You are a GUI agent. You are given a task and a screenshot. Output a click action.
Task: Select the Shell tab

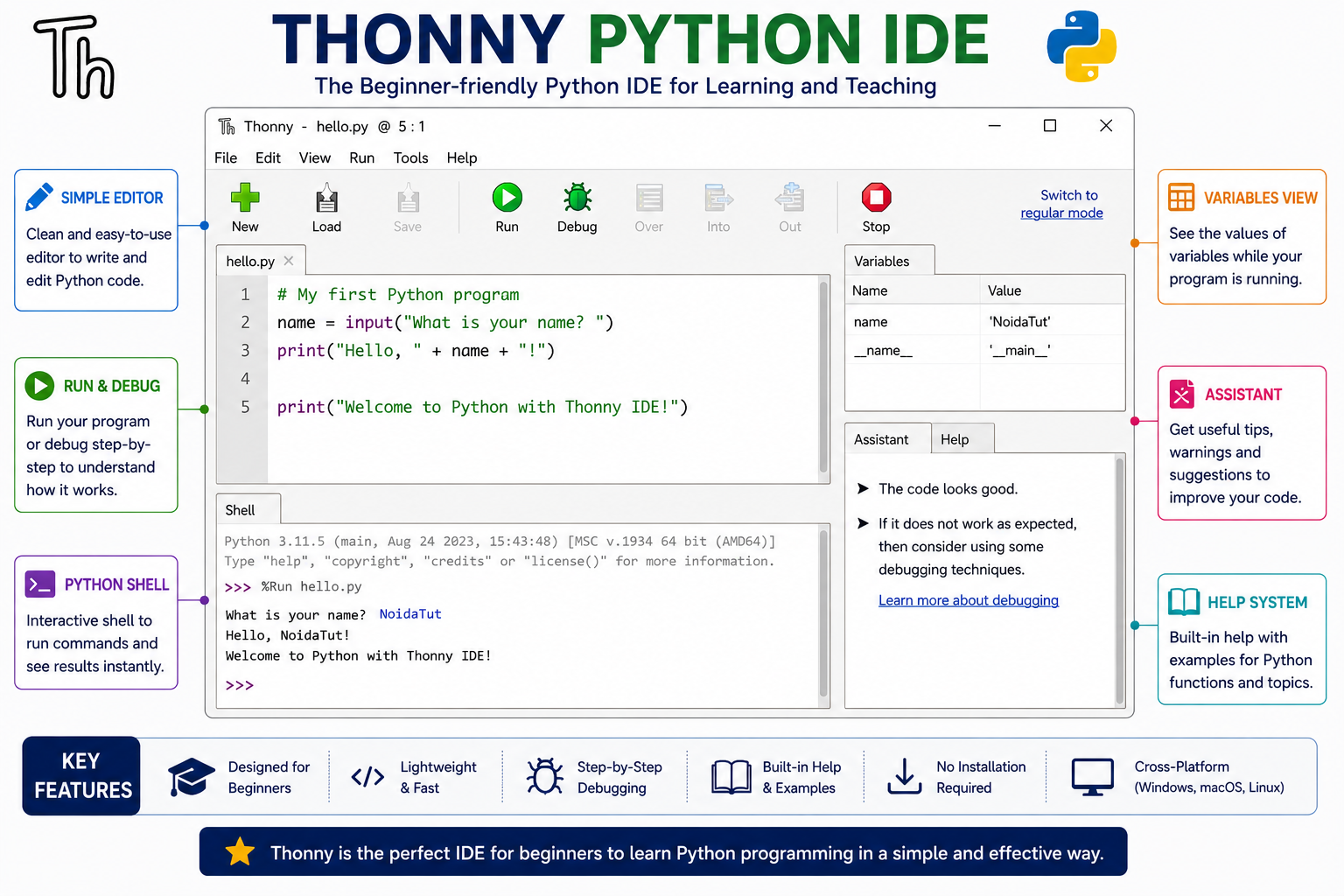248,510
